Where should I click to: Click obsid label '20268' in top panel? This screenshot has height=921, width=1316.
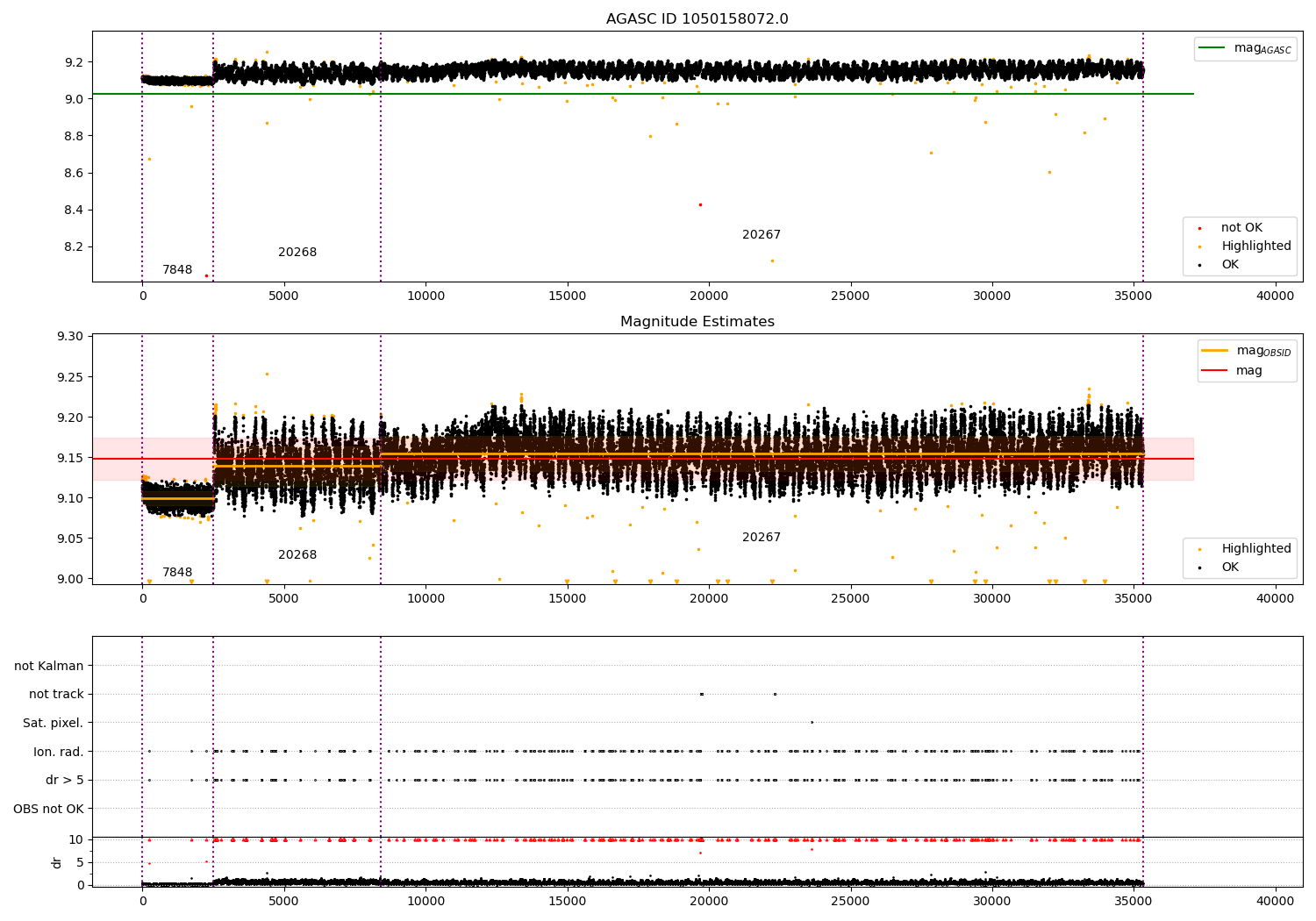click(x=297, y=253)
